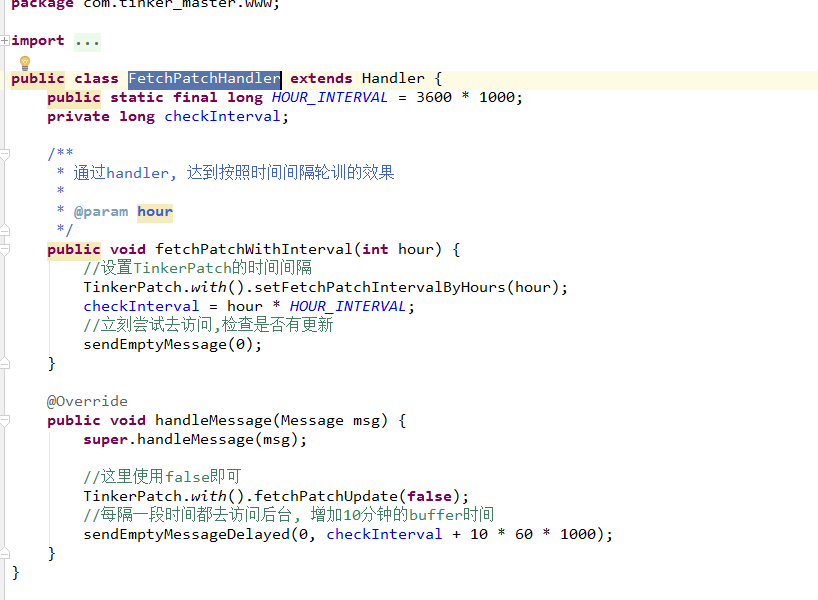Click the private checkInterval field name
818x600 pixels.
click(x=223, y=116)
